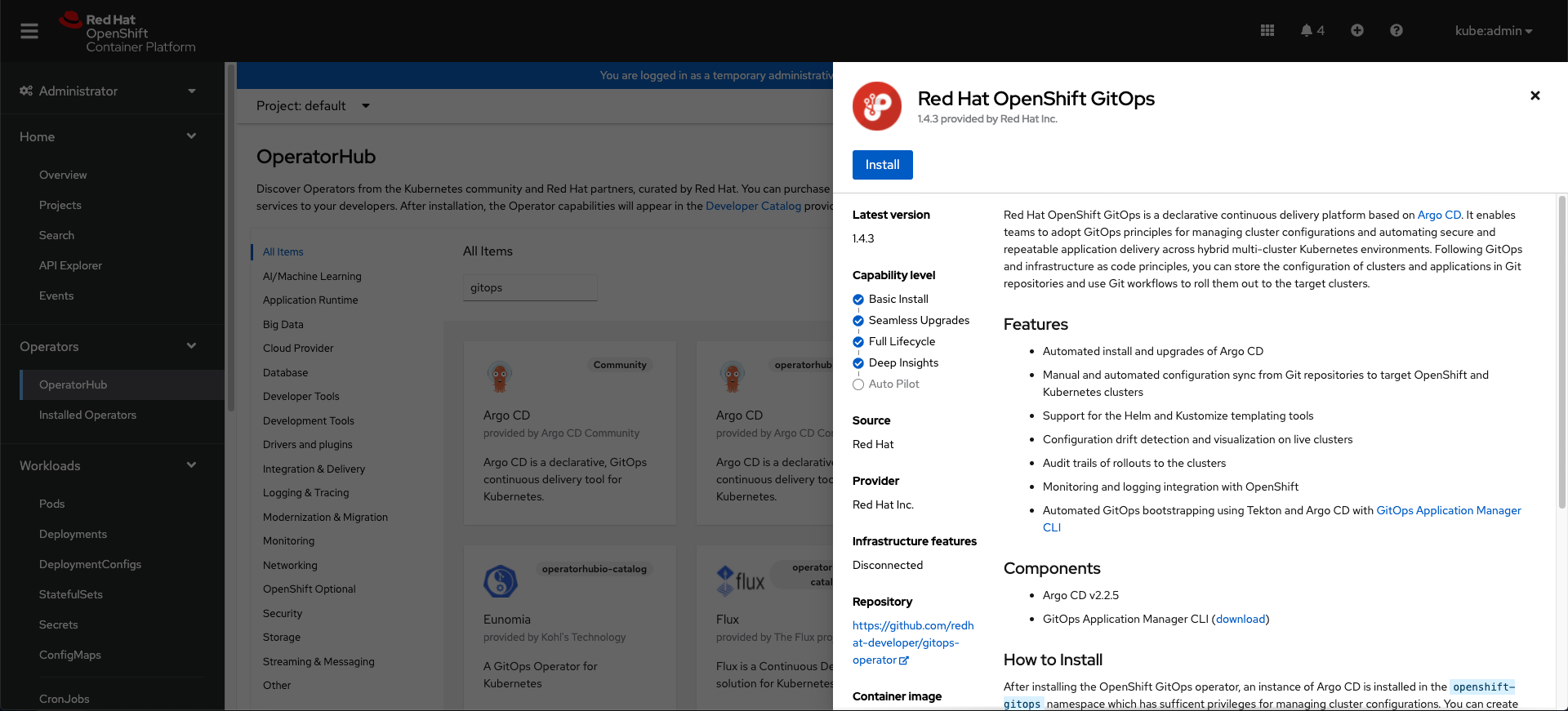Select the All Items category filter

point(283,252)
